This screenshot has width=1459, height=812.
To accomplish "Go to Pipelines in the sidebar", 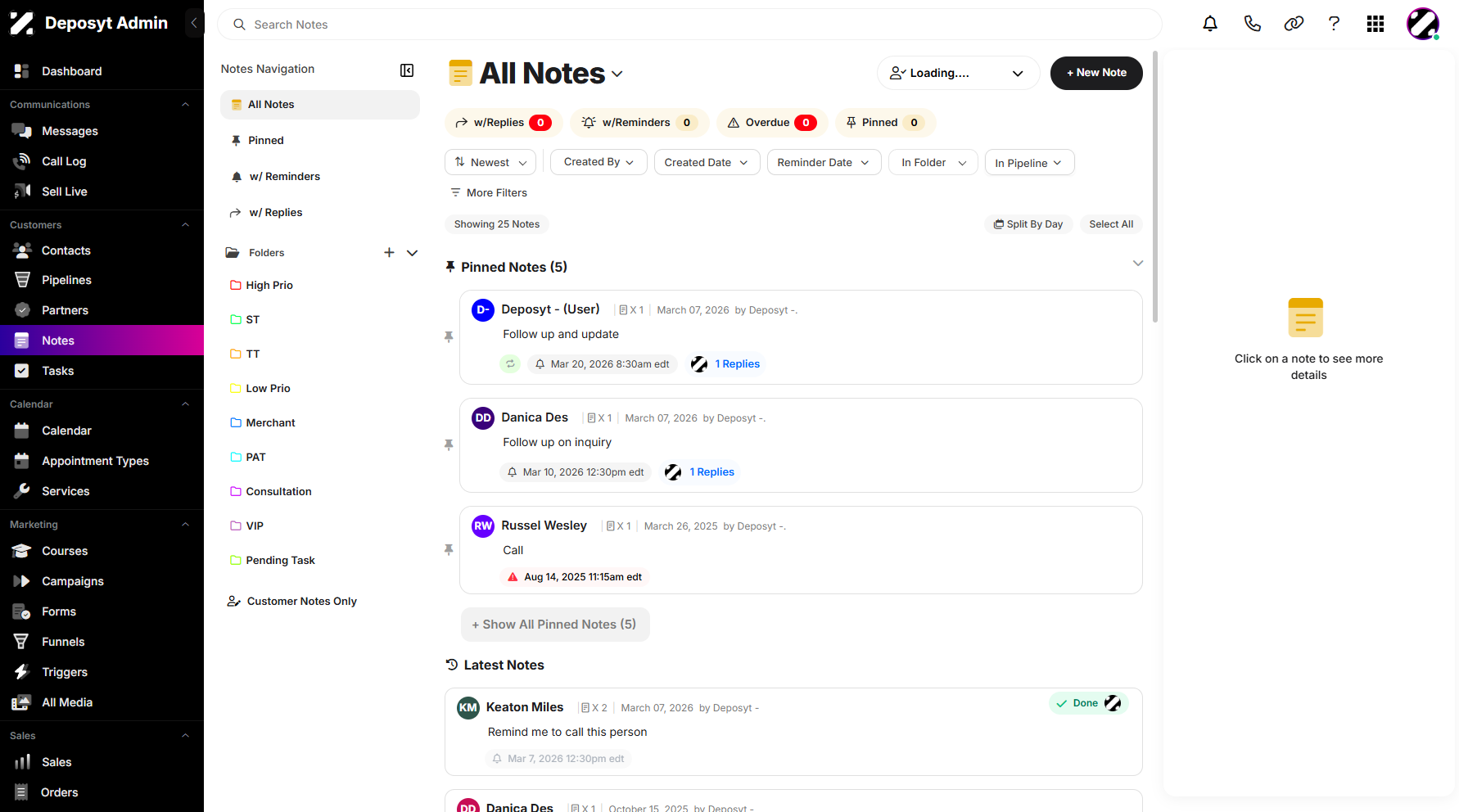I will click(x=66, y=280).
